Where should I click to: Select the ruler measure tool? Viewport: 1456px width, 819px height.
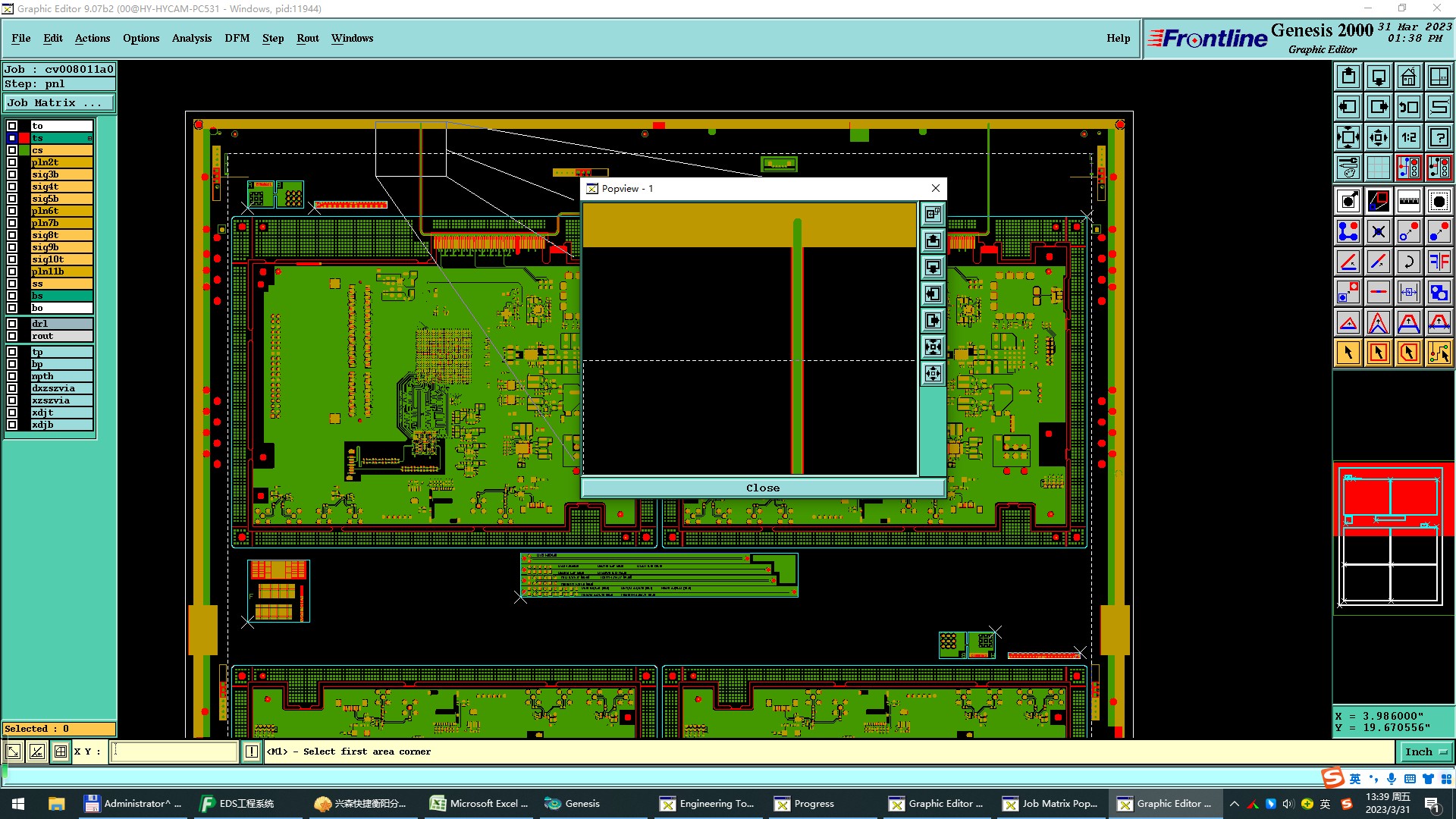click(x=1408, y=201)
